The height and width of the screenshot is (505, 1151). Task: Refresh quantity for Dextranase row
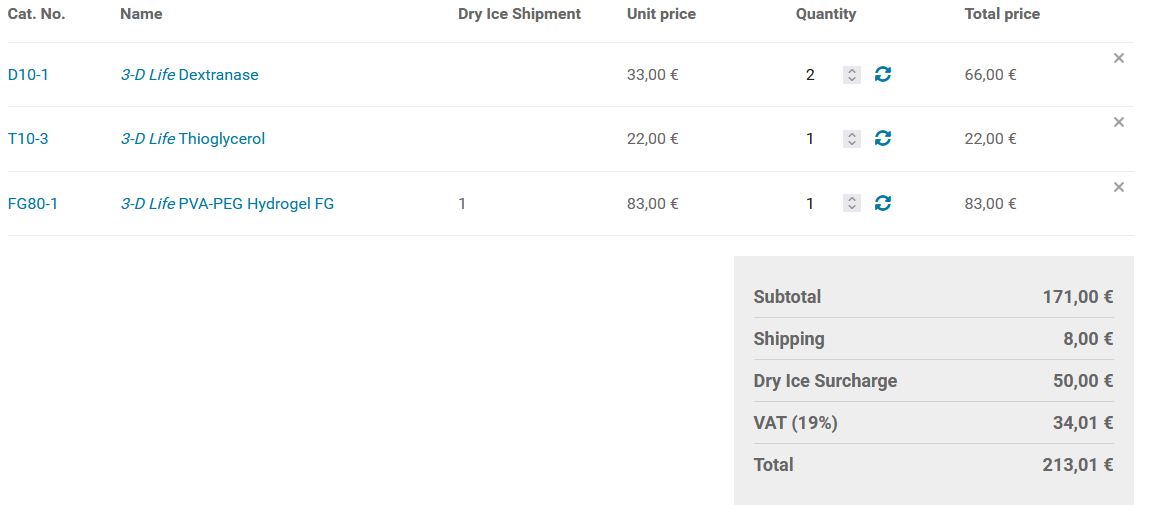coord(883,74)
